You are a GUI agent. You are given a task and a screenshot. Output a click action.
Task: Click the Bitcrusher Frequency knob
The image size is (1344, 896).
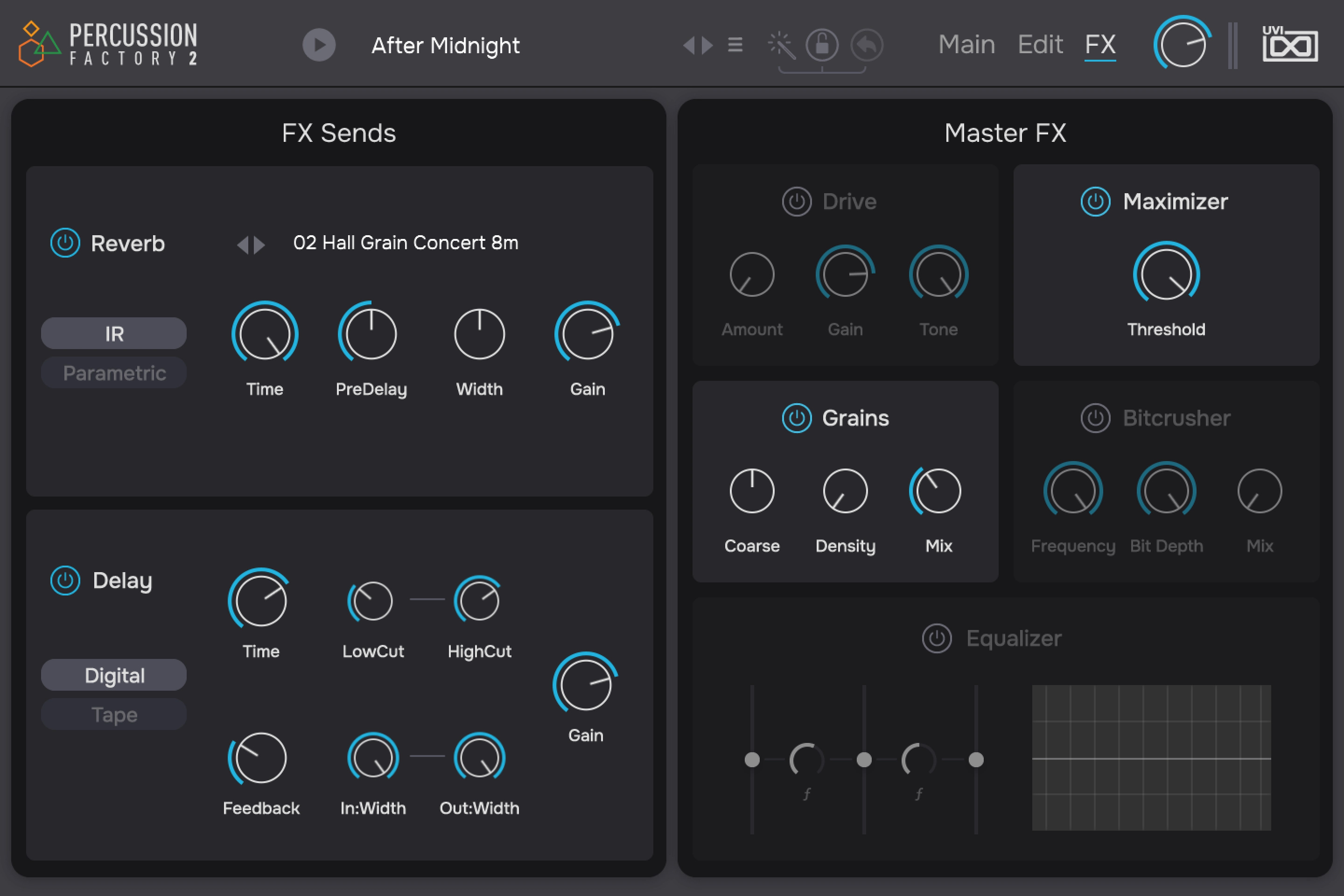pos(1073,491)
